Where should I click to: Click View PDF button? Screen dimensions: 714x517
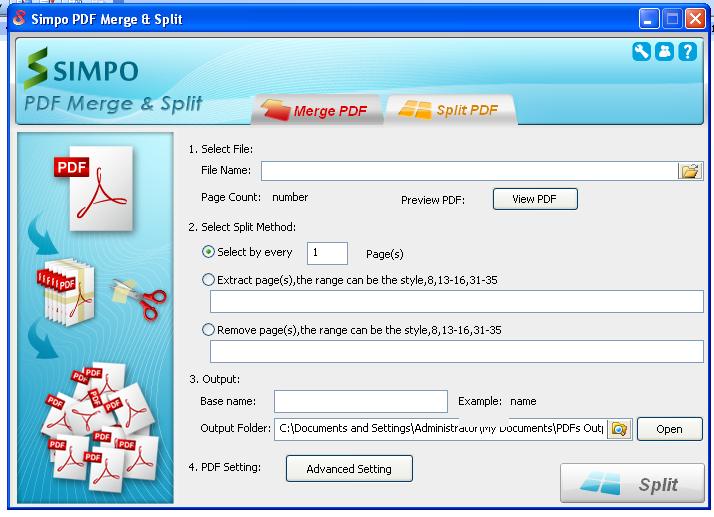pyautogui.click(x=535, y=199)
